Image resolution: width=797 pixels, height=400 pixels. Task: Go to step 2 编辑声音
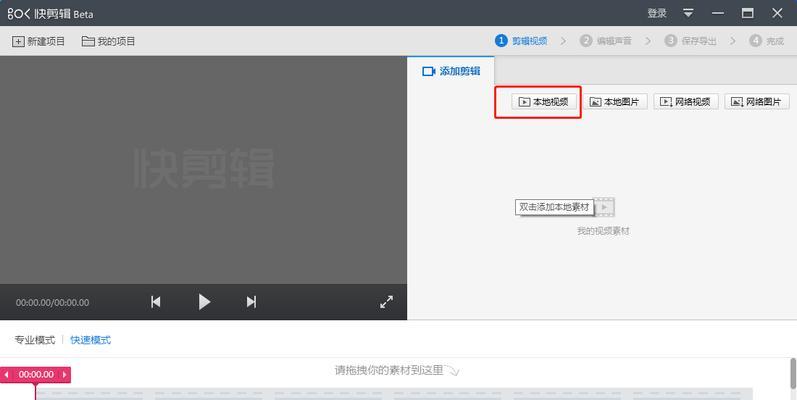coord(606,41)
